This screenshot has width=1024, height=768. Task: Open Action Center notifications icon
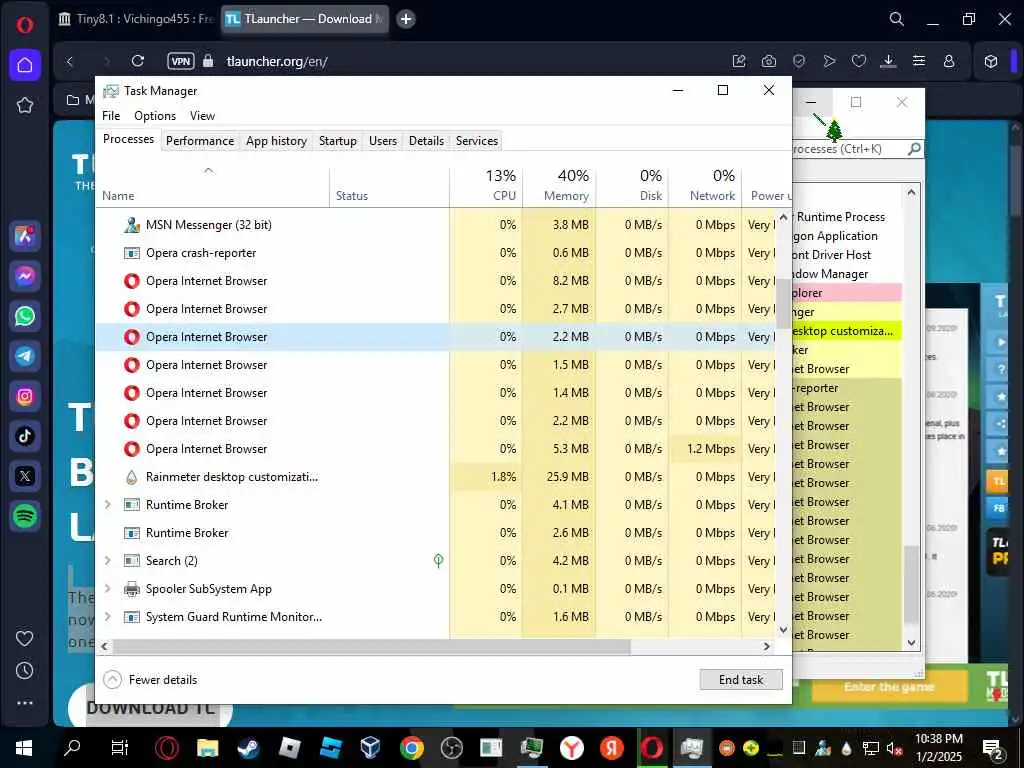point(993,748)
